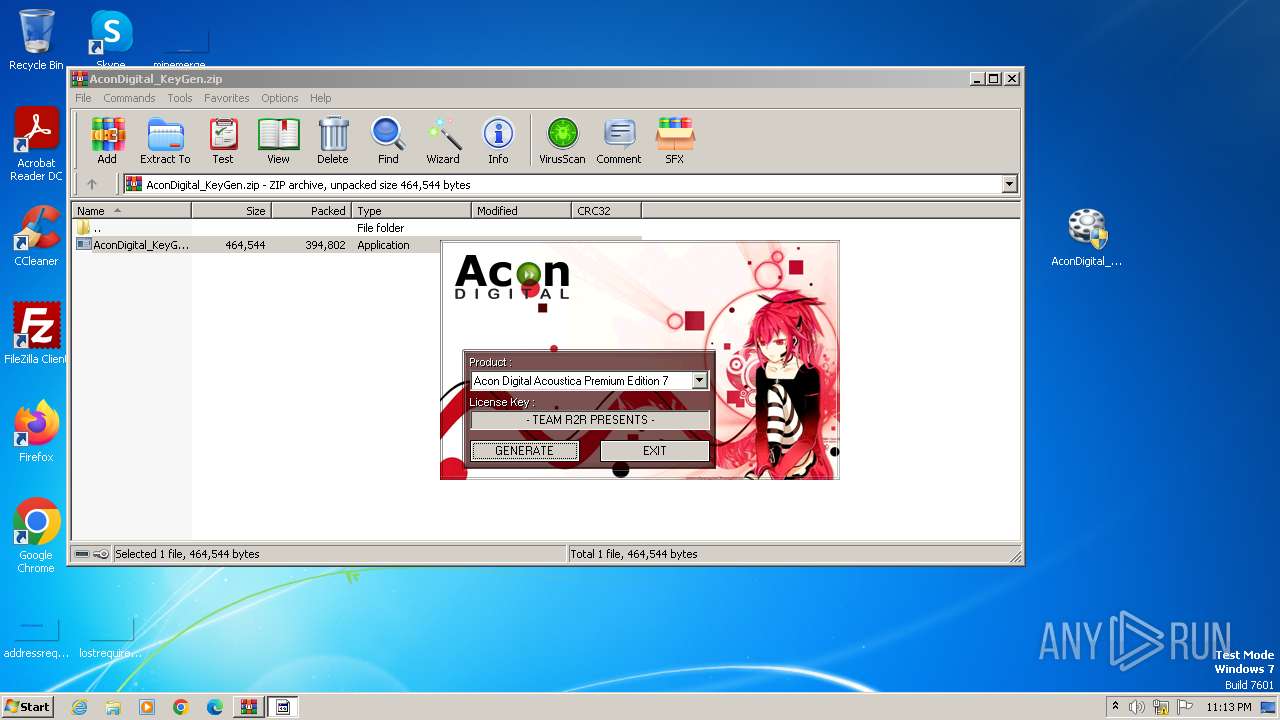Launch Google Chrome from the desktop
Image resolution: width=1280 pixels, height=720 pixels.
[36, 535]
